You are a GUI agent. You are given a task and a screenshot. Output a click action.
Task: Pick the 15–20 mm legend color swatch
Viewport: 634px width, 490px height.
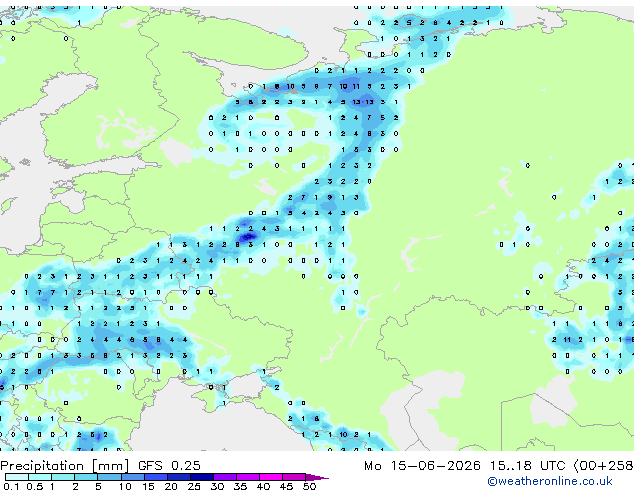pyautogui.click(x=155, y=477)
